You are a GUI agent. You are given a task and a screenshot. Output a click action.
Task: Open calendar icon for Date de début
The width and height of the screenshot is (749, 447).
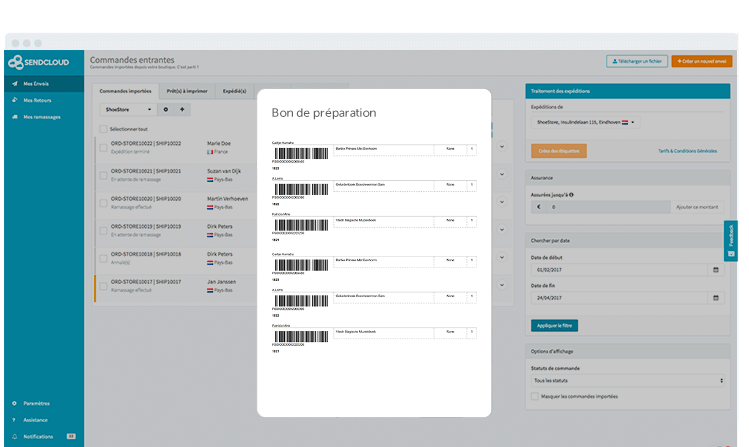(716, 270)
